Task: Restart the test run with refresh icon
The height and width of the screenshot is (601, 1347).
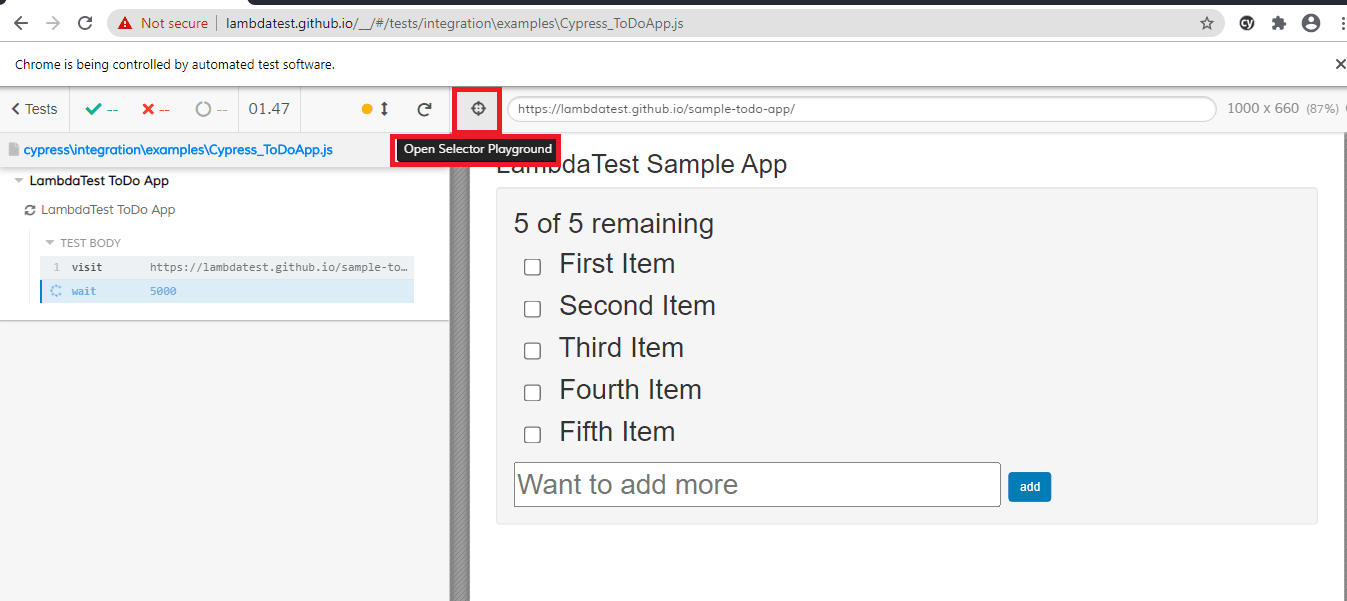Action: pos(424,109)
